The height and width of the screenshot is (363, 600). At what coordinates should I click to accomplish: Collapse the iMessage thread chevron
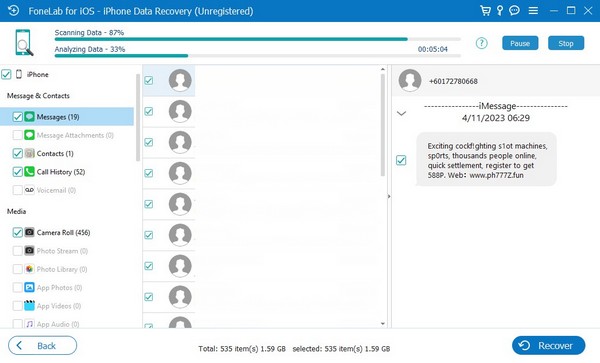click(x=401, y=113)
